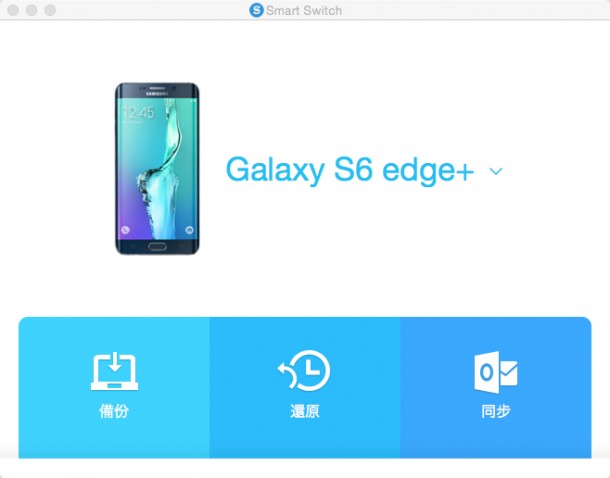
Task: Choose the 備份 backup label
Action: (x=114, y=411)
